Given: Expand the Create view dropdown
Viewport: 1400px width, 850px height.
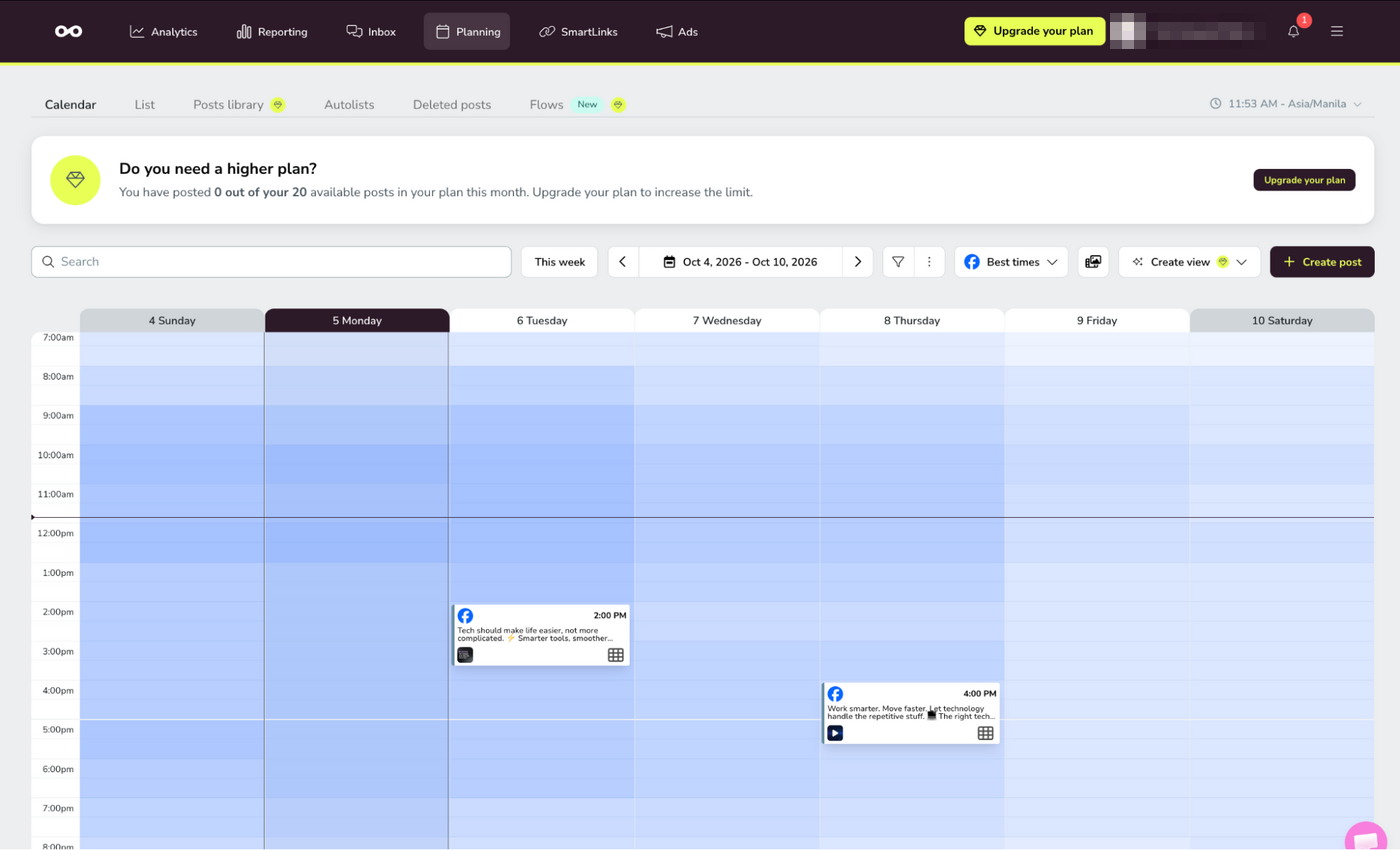Looking at the screenshot, I should (x=1189, y=262).
